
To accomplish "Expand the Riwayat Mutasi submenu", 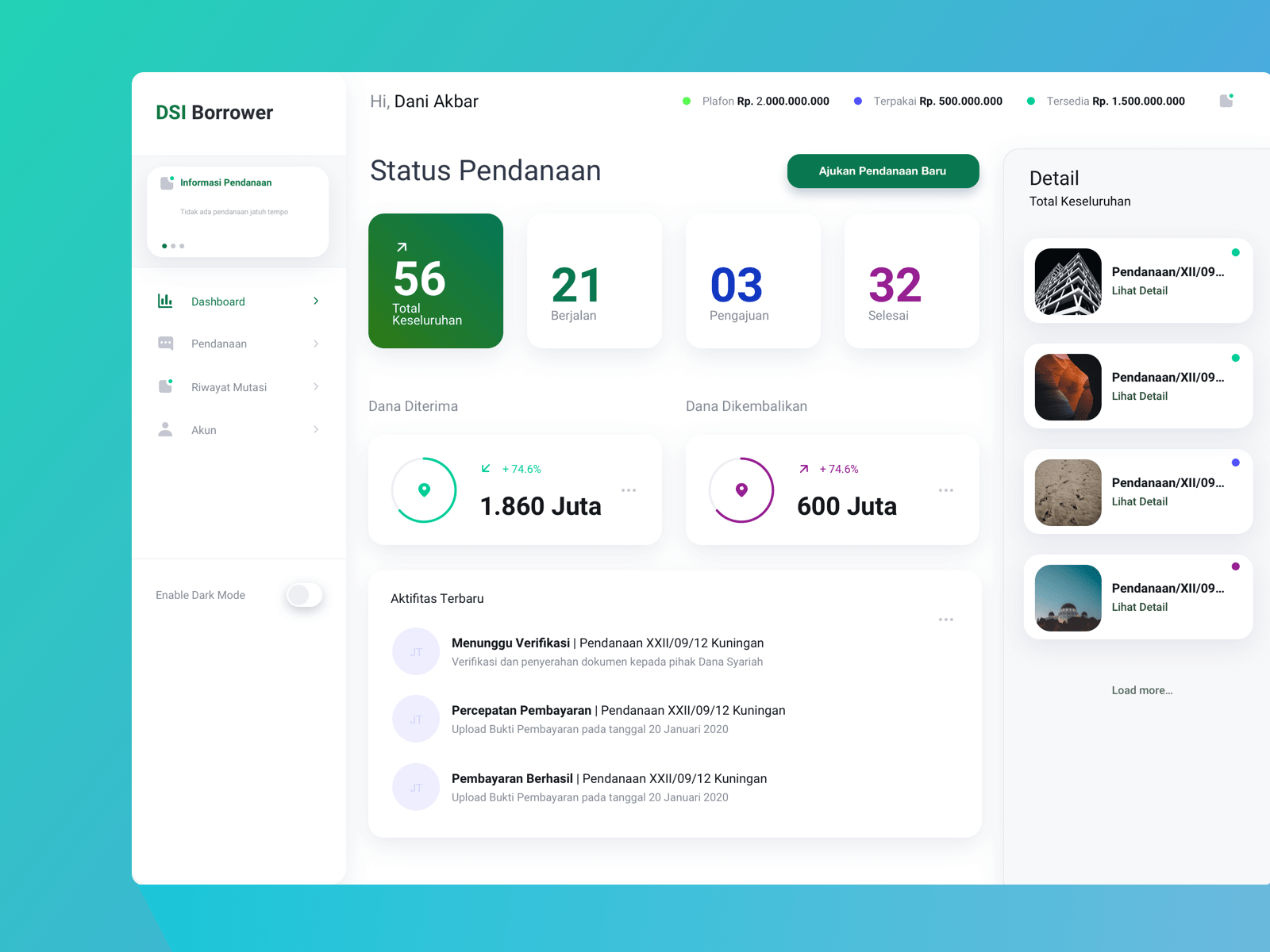I will pyautogui.click(x=317, y=386).
